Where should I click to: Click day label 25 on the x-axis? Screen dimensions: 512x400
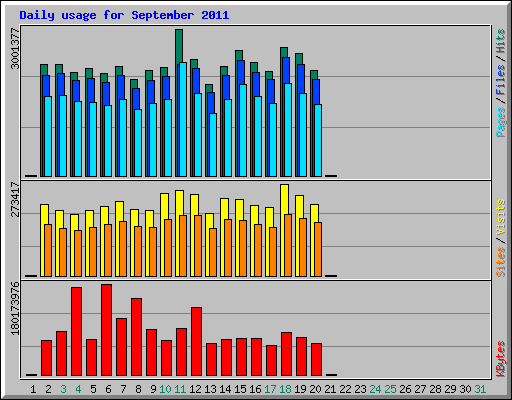(x=390, y=389)
